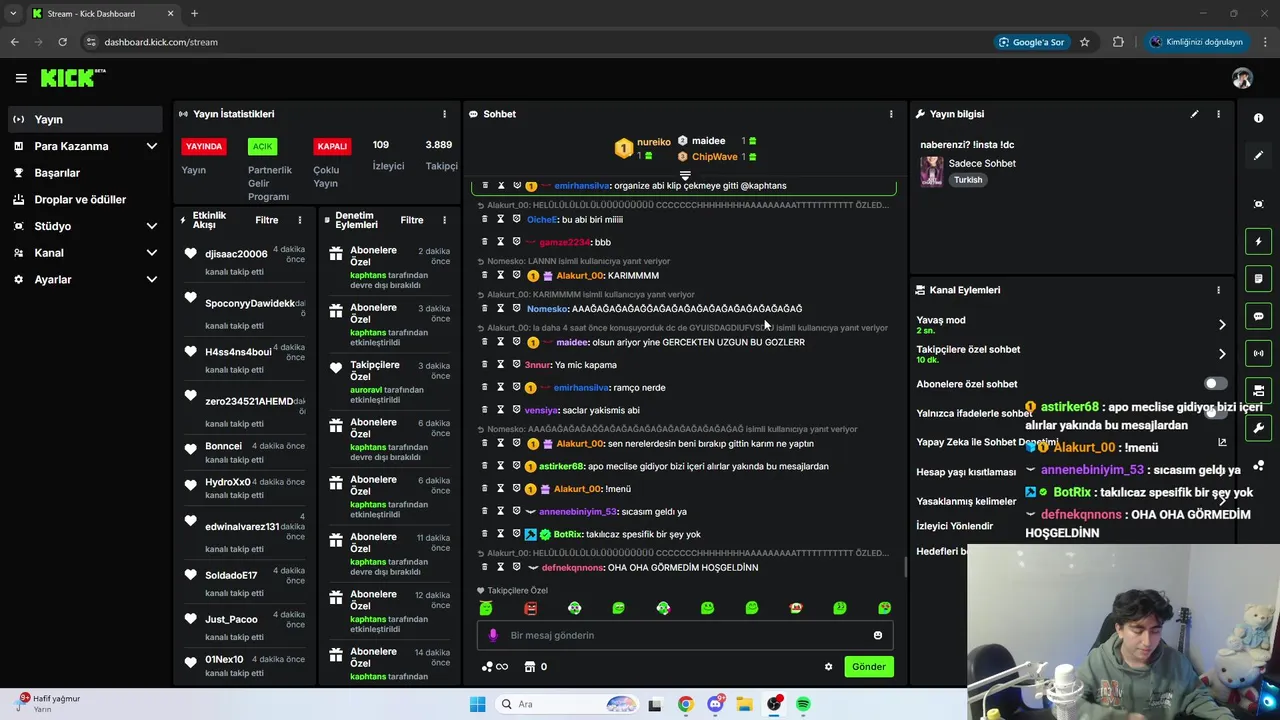1280x720 pixels.
Task: Go to Yayın in left sidebar
Action: tap(84, 119)
